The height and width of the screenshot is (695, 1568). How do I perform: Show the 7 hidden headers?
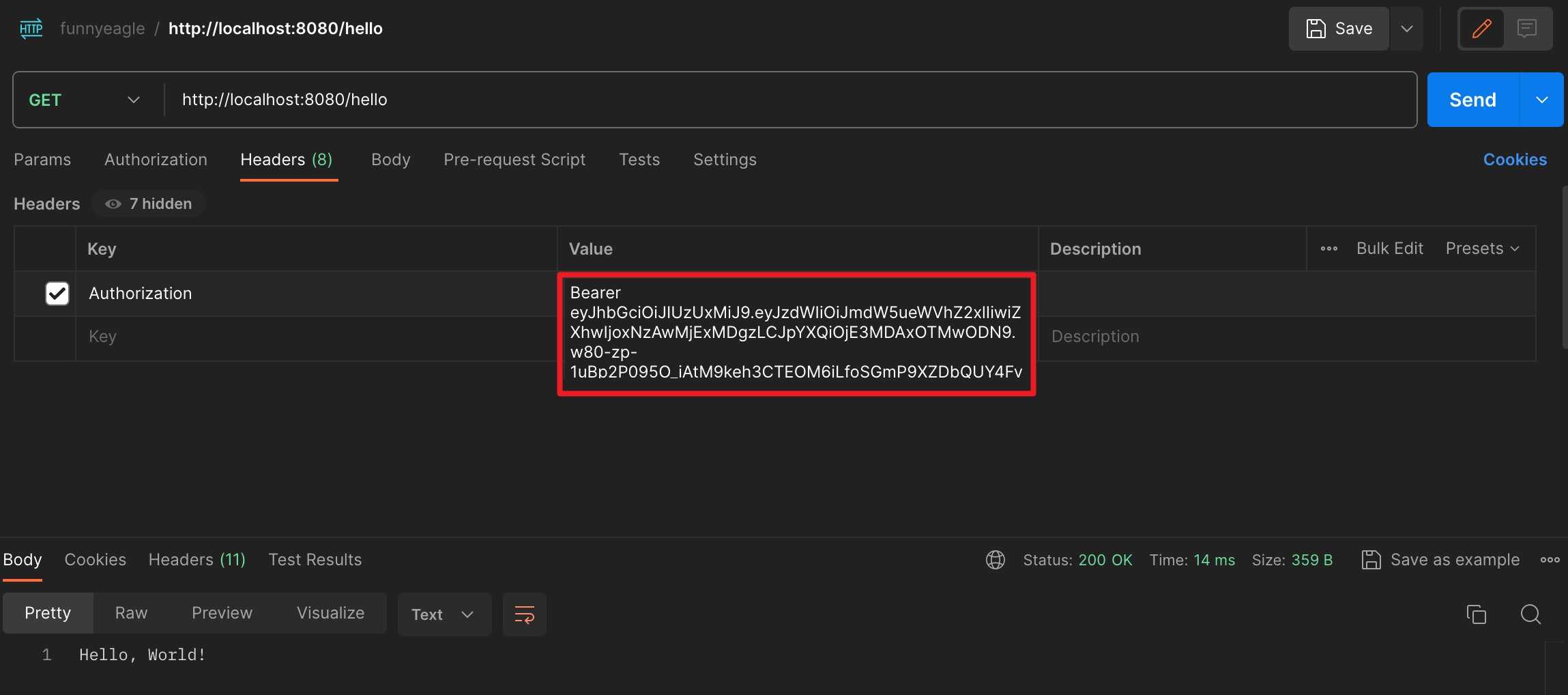[x=149, y=203]
